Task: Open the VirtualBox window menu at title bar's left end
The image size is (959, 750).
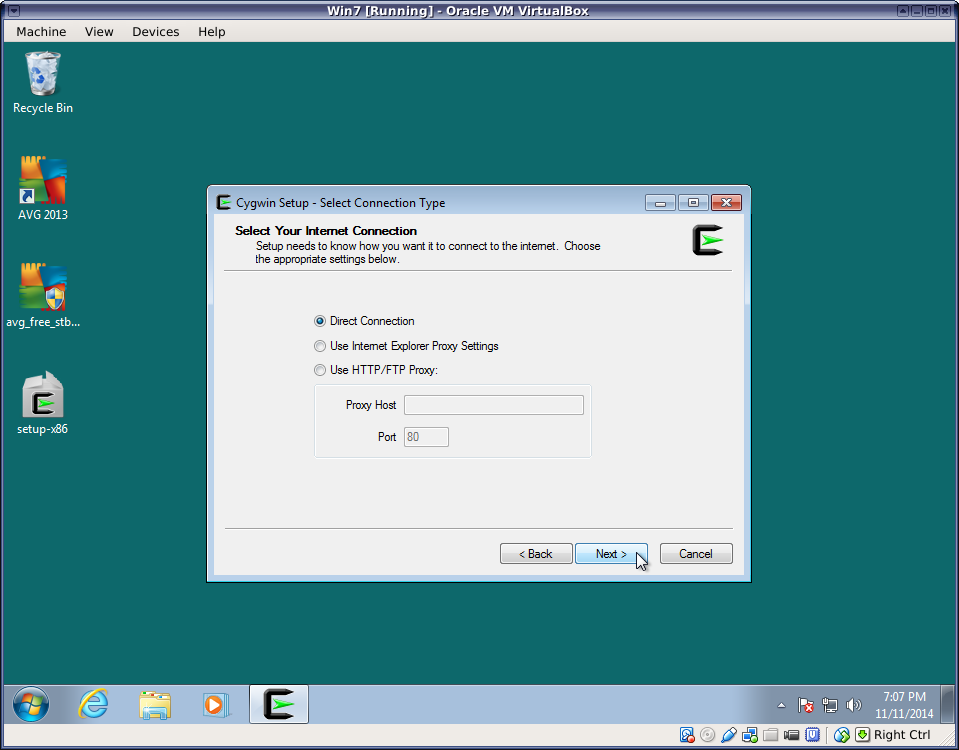Action: tap(13, 10)
